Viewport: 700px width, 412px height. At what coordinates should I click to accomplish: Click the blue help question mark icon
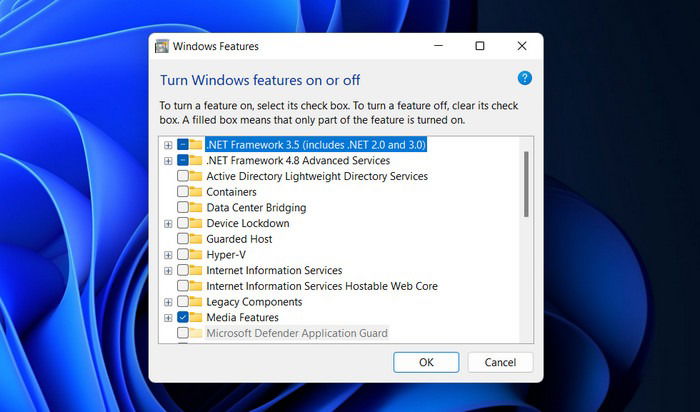coord(525,78)
